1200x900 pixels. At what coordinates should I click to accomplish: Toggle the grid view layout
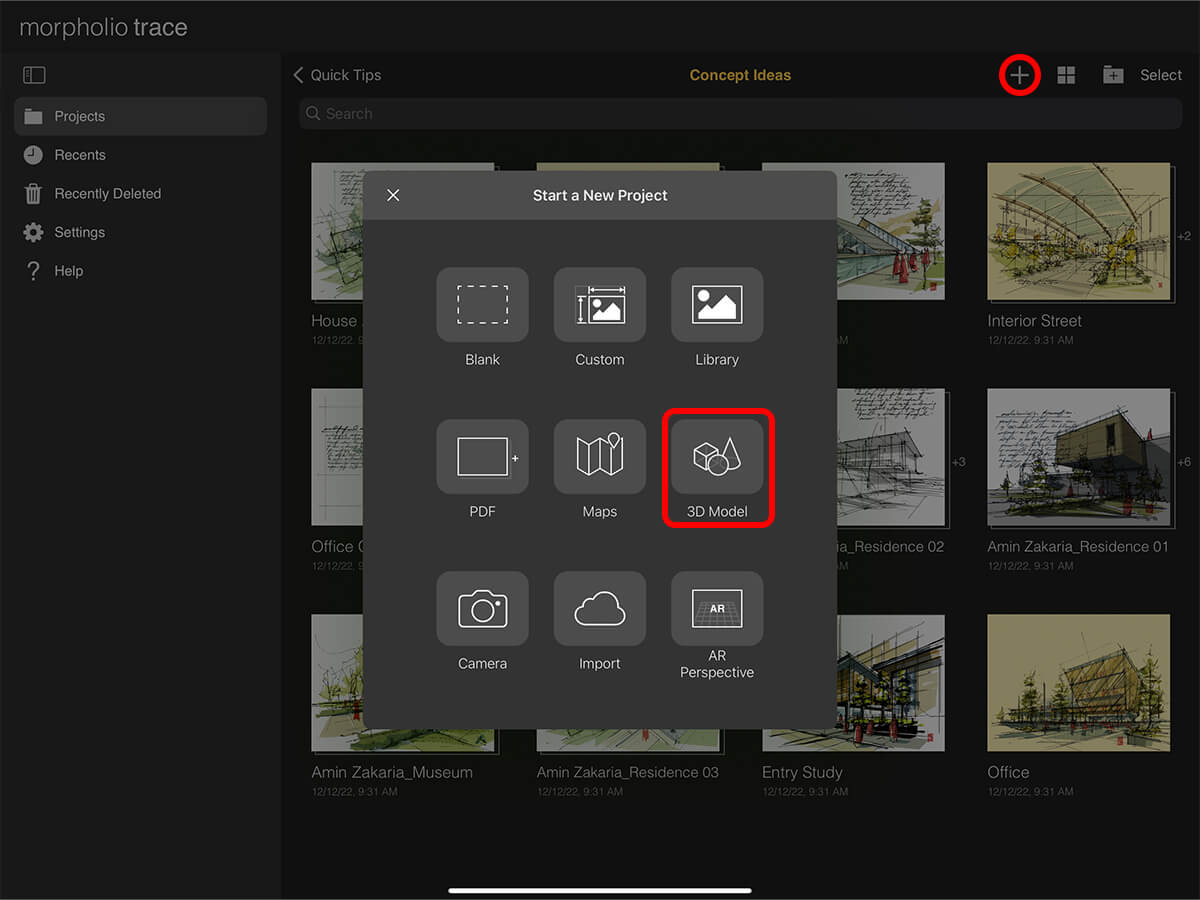[x=1066, y=76]
